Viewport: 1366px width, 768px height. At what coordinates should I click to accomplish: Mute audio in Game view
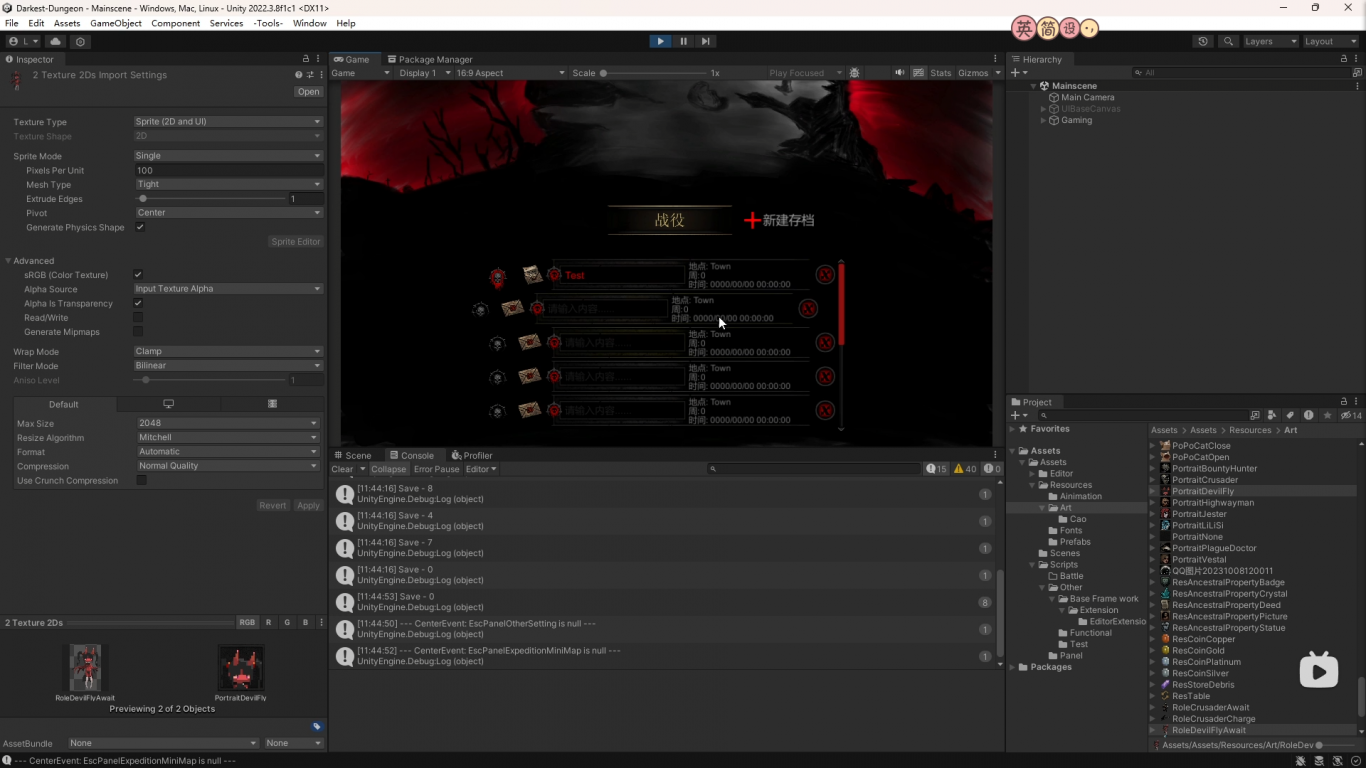tap(900, 73)
